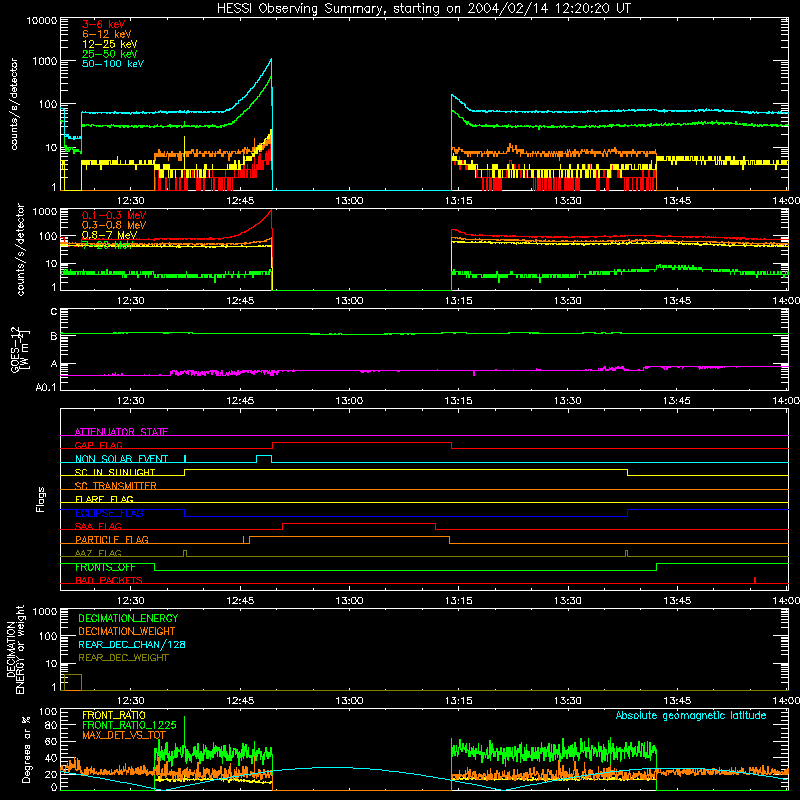Select the magenta ATTENUATOR_STATE flag label

pyautogui.click(x=121, y=432)
